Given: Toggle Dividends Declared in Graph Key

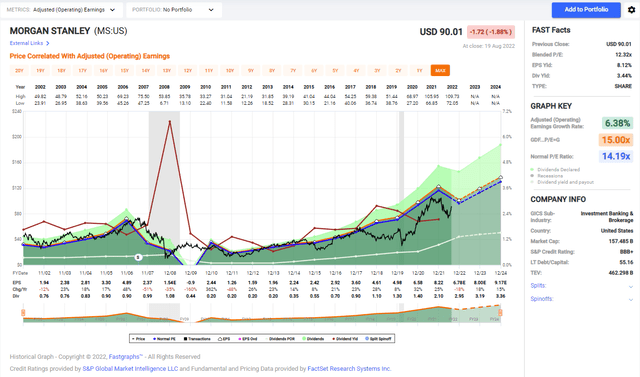Looking at the screenshot, I should [x=555, y=169].
